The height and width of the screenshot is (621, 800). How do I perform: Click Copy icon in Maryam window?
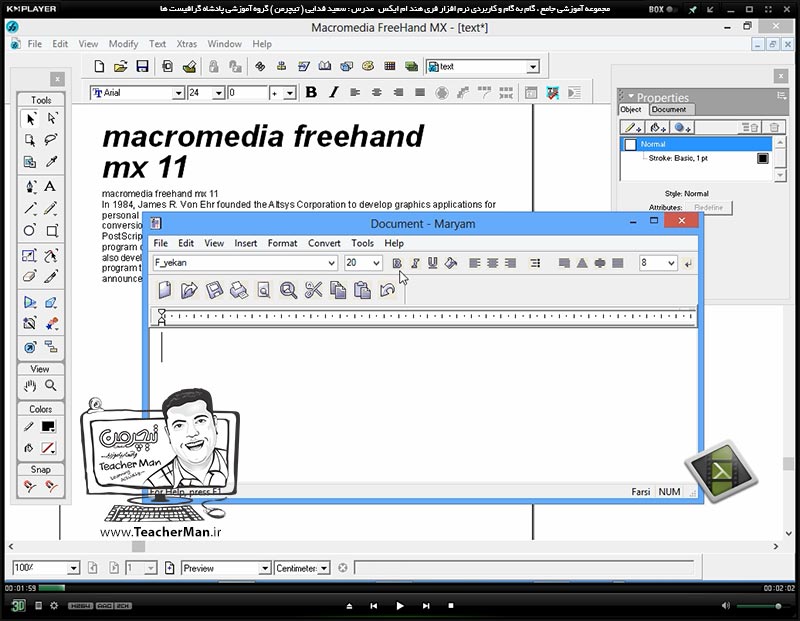pos(338,290)
